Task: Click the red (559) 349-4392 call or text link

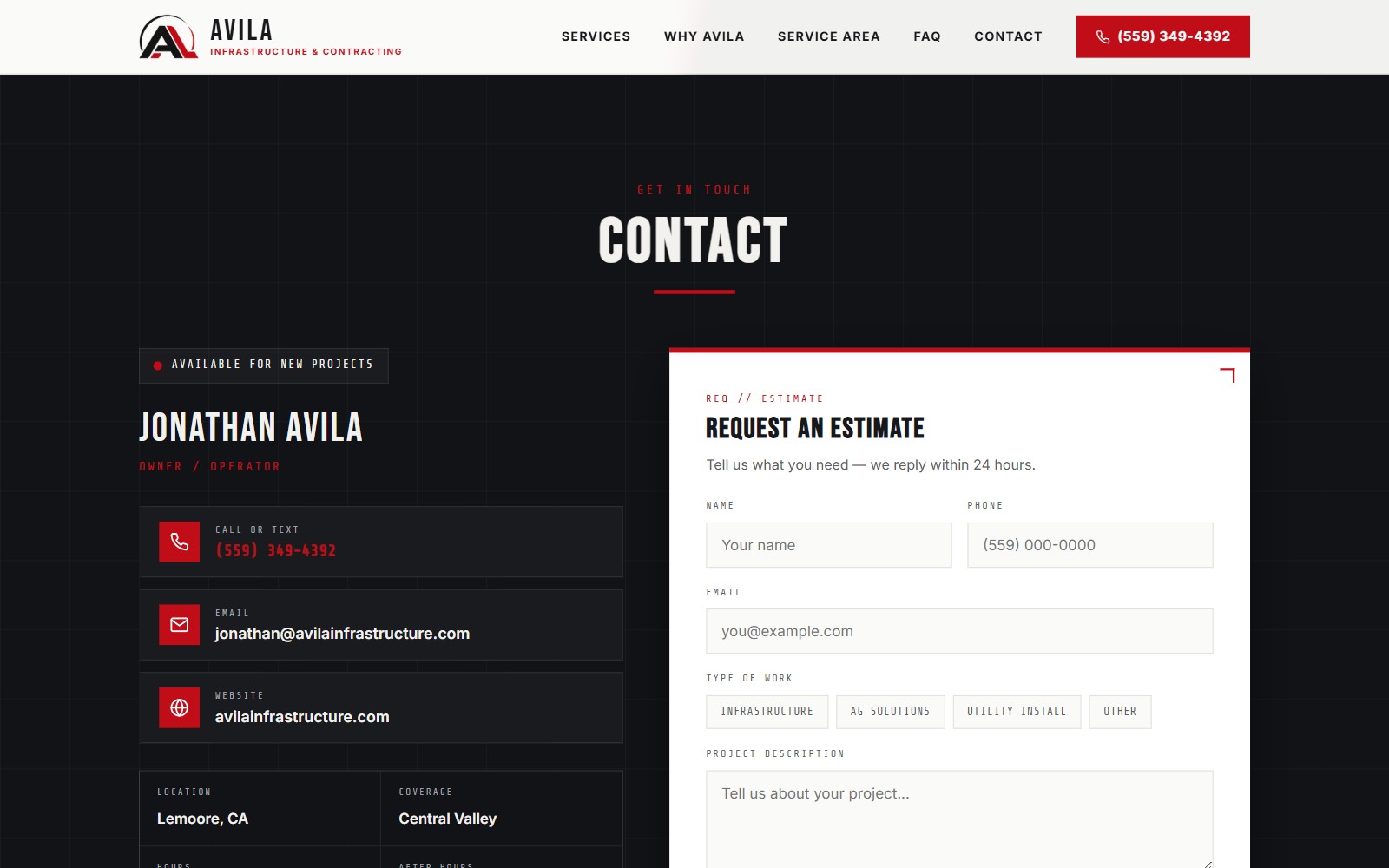Action: pyautogui.click(x=276, y=550)
